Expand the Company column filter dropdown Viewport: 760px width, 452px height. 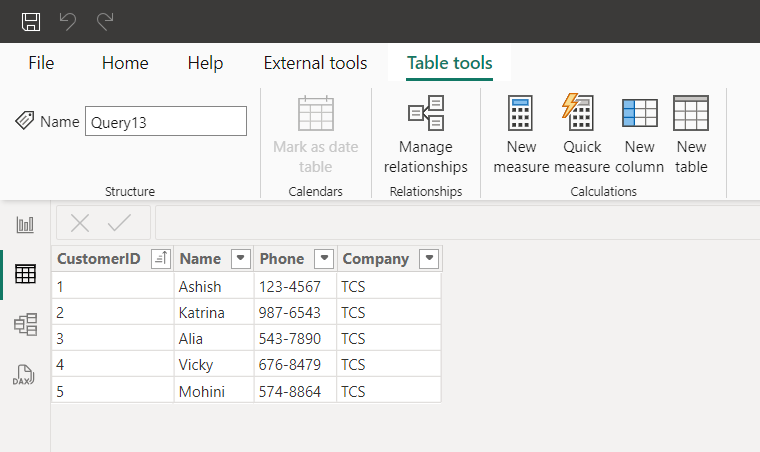(428, 259)
